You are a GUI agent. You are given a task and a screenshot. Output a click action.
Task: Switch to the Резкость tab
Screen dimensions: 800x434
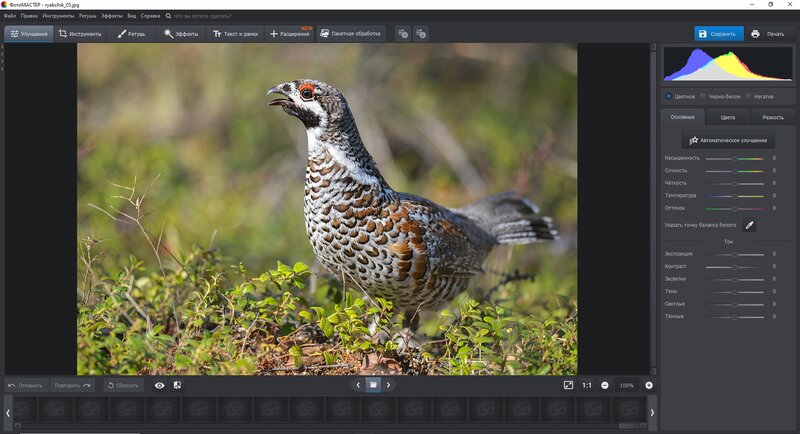(x=773, y=117)
